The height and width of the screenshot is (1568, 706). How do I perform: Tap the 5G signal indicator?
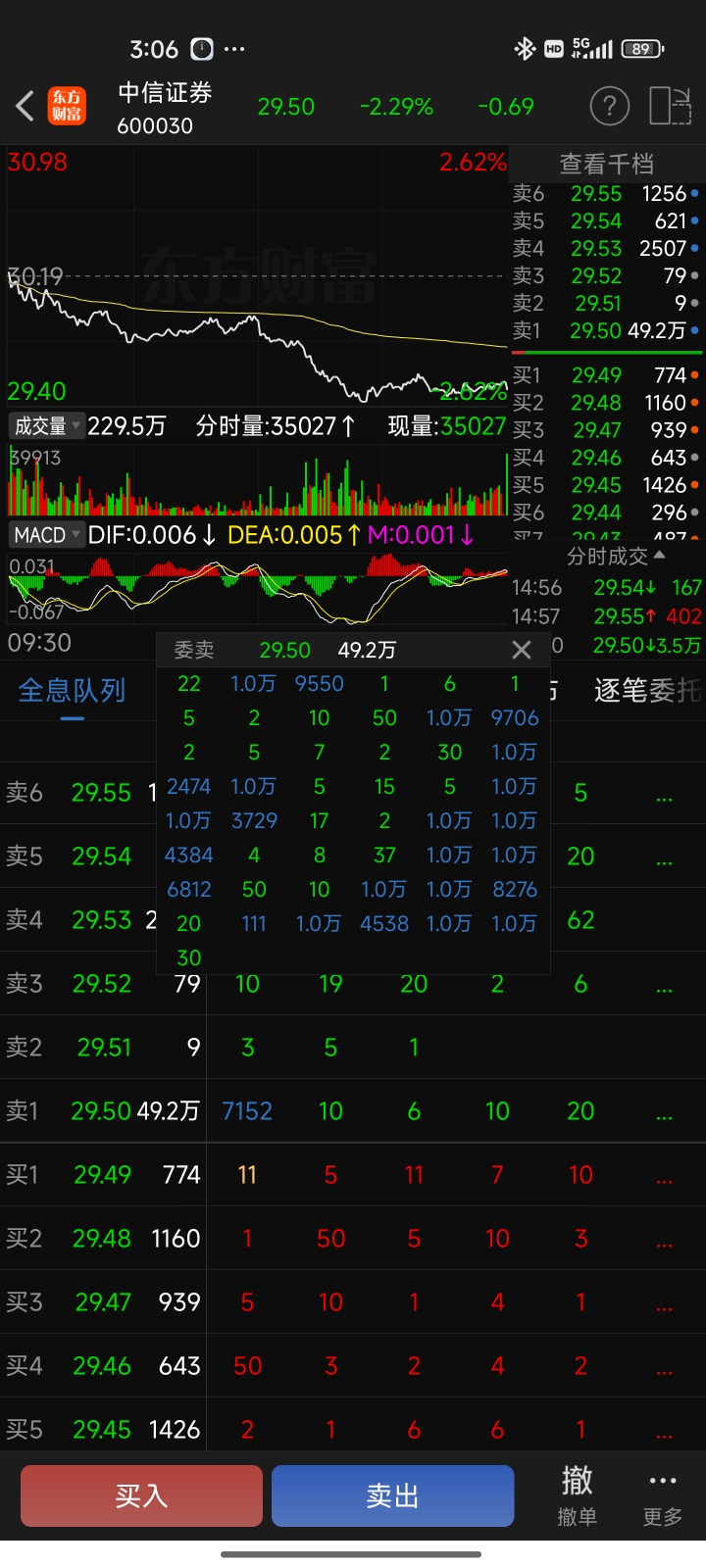(x=592, y=49)
